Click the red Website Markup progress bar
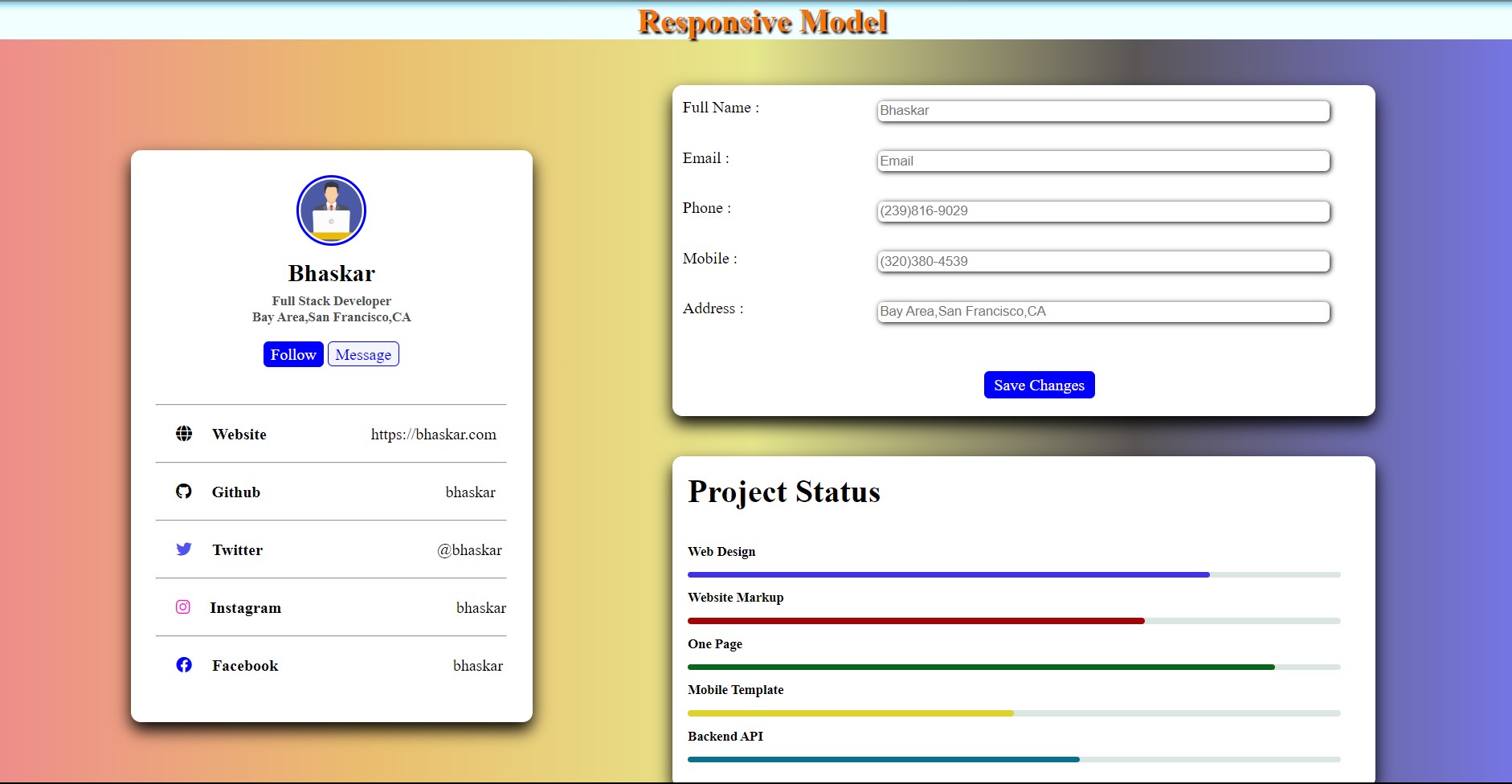 coord(1014,621)
